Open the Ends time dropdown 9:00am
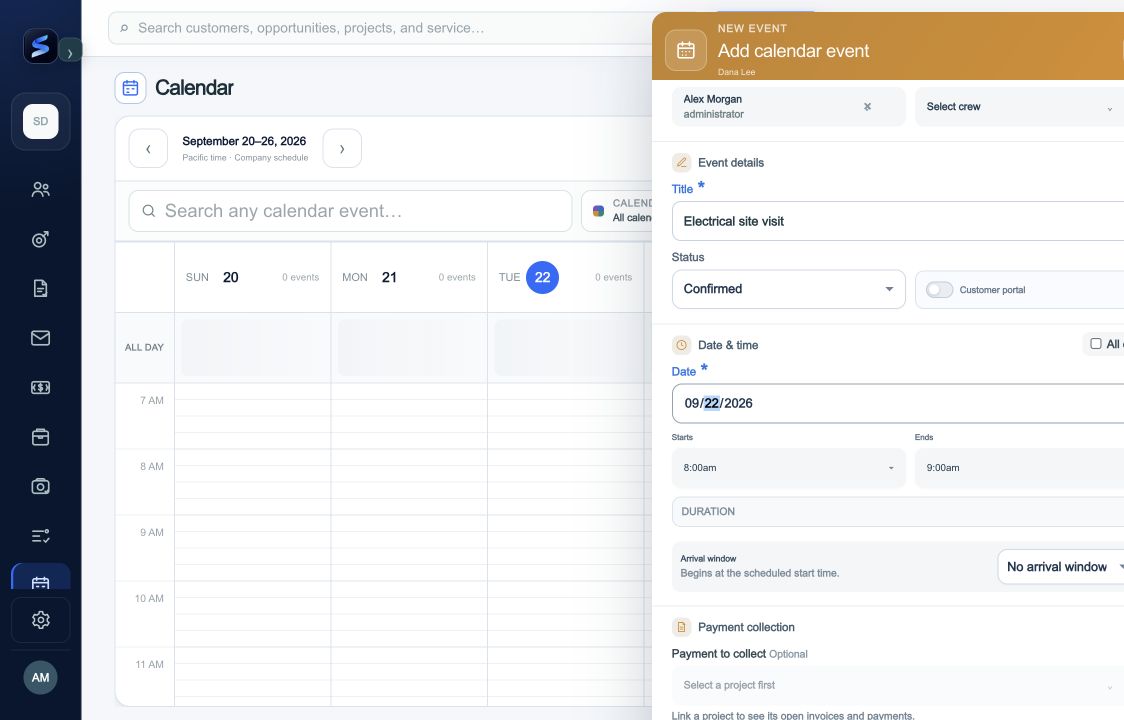1124x720 pixels. pos(1019,468)
